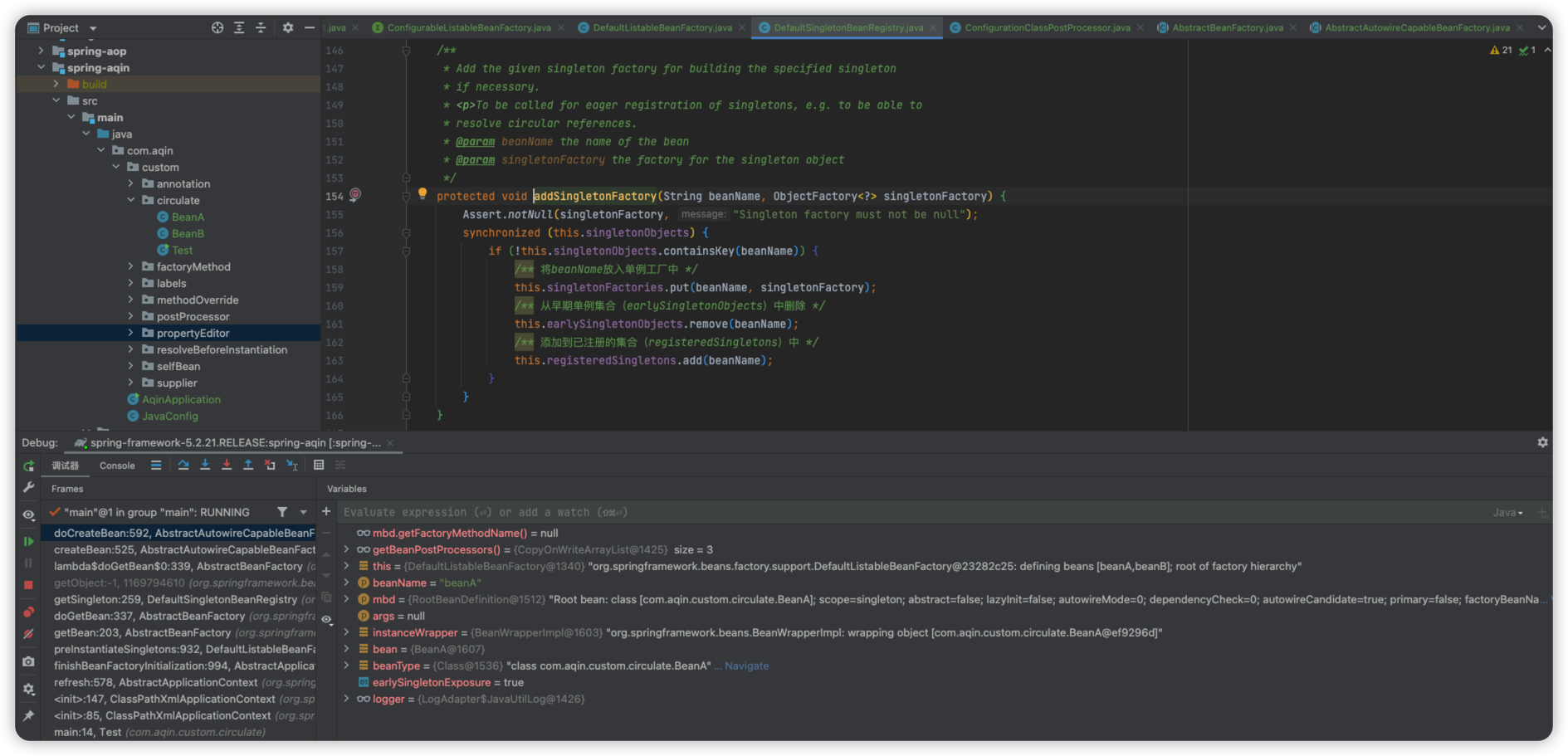This screenshot has height=756, width=1568.
Task: Mute all breakpoints
Action: point(28,634)
